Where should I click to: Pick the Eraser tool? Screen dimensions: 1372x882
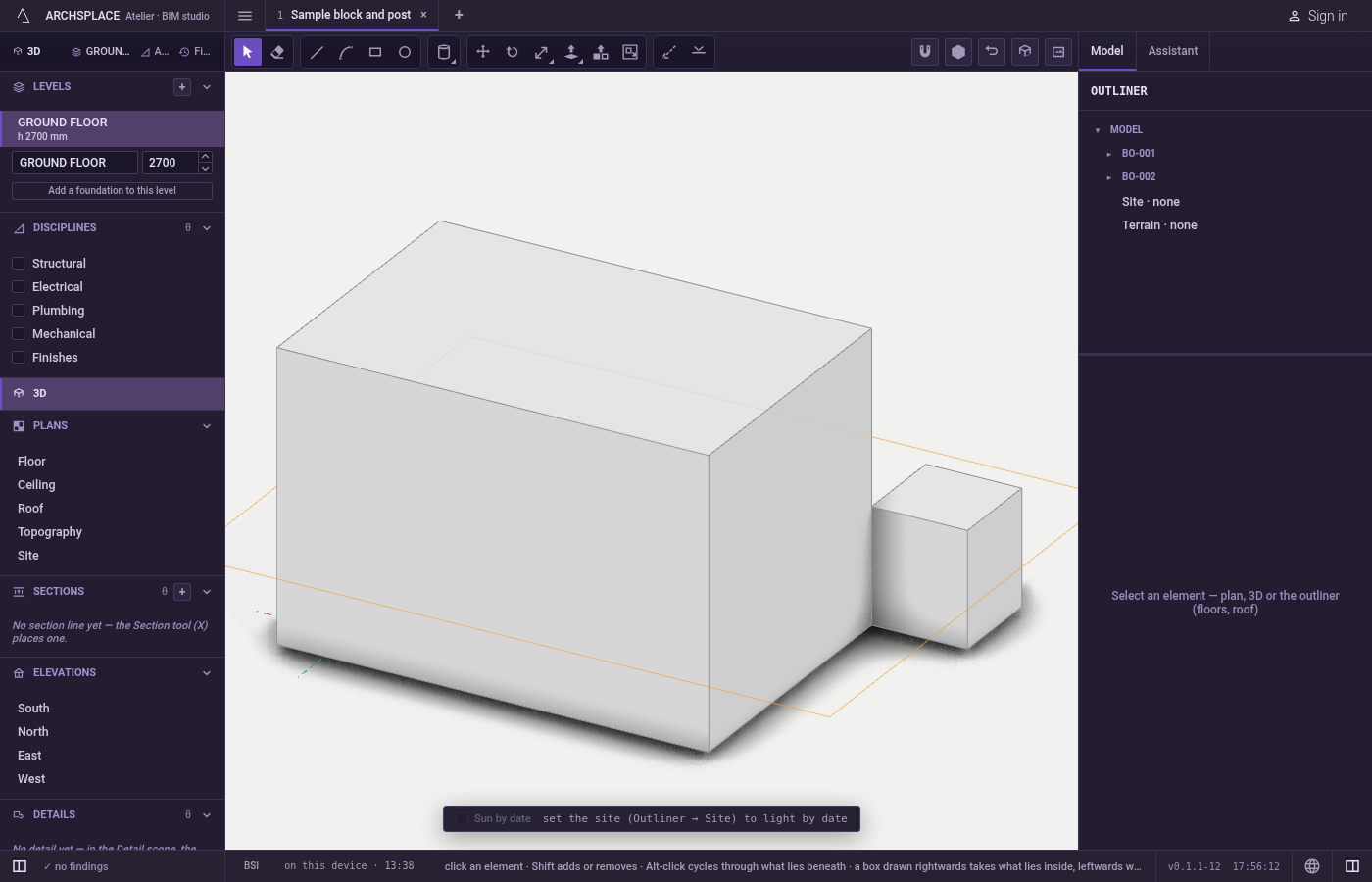[x=277, y=52]
